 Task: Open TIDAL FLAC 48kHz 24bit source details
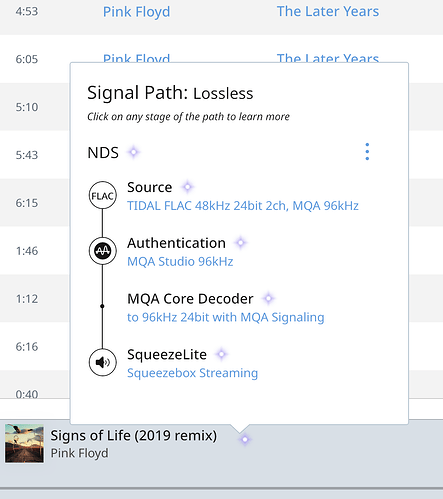coord(243,206)
